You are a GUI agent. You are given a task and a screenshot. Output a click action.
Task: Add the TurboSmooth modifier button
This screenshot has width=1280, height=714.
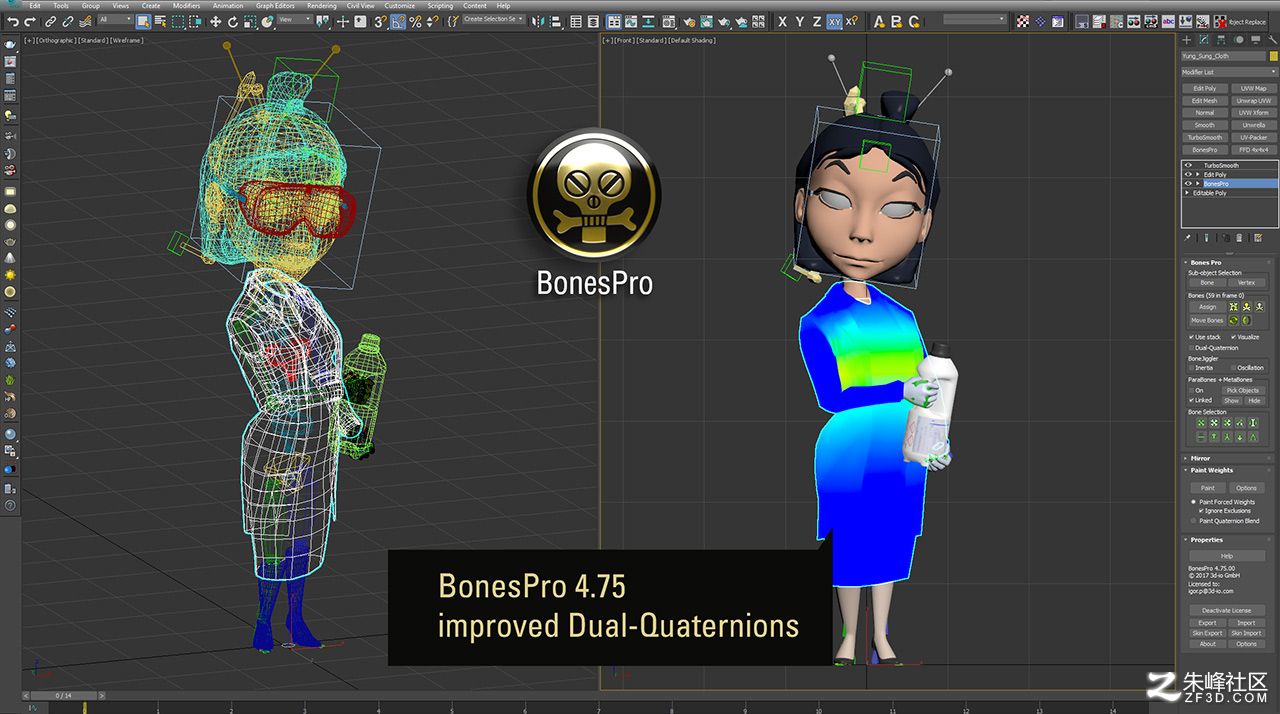1205,137
